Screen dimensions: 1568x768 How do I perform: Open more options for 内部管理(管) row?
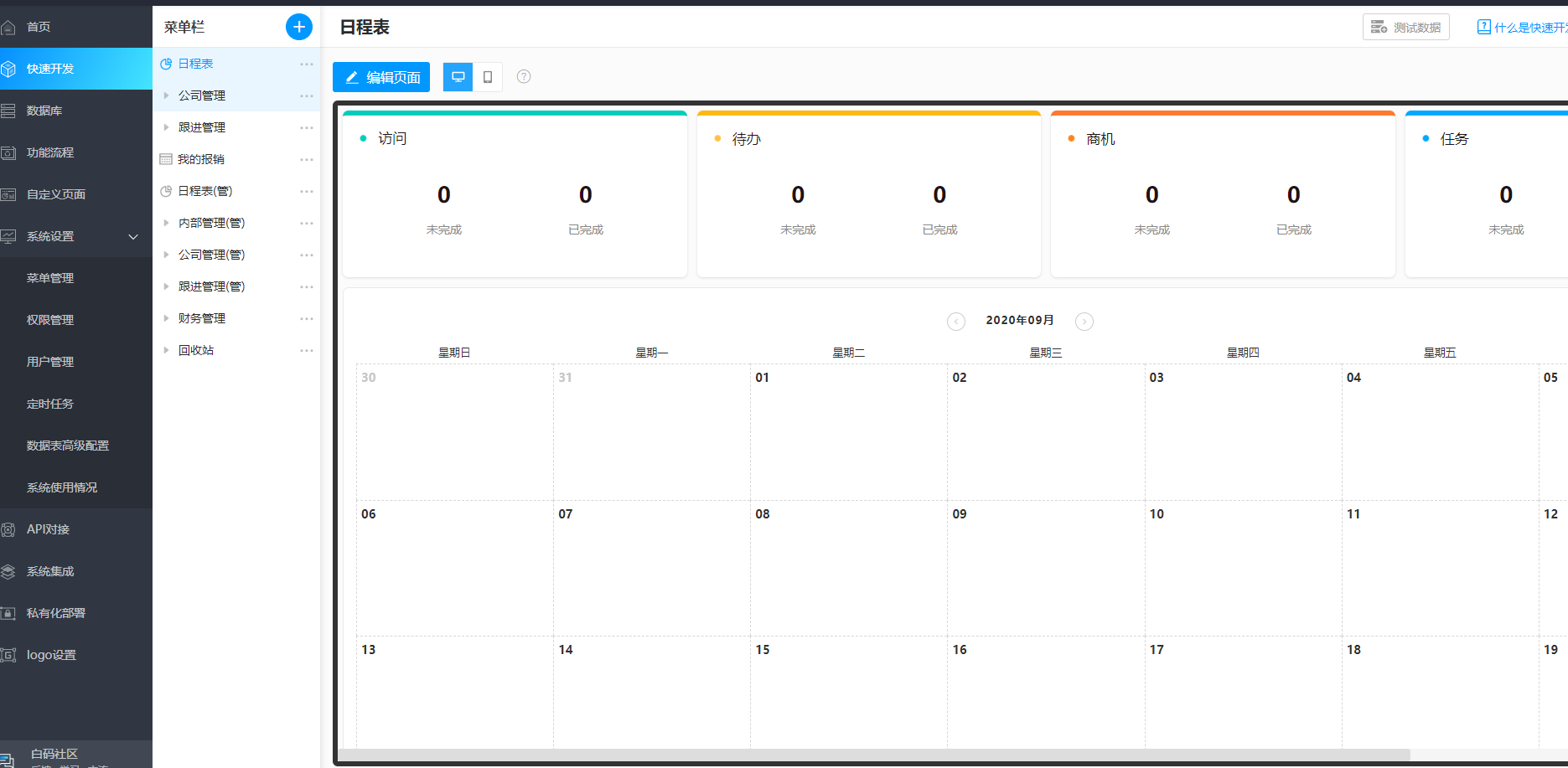coord(307,223)
